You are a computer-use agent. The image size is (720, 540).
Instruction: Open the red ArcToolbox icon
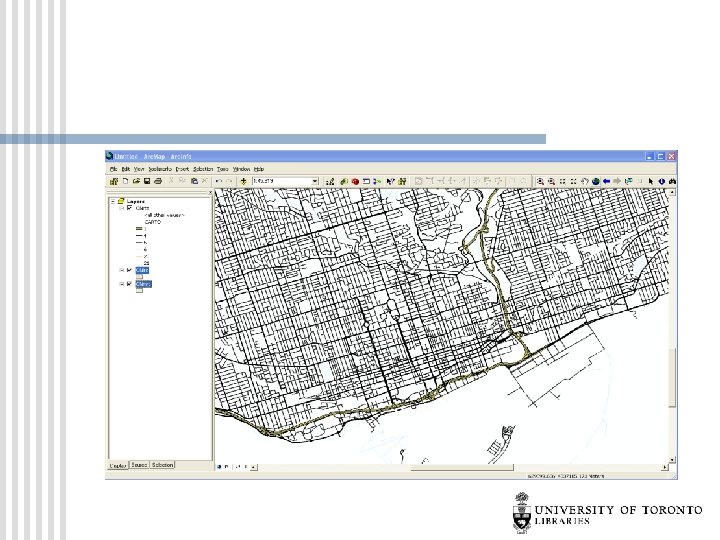[x=355, y=181]
